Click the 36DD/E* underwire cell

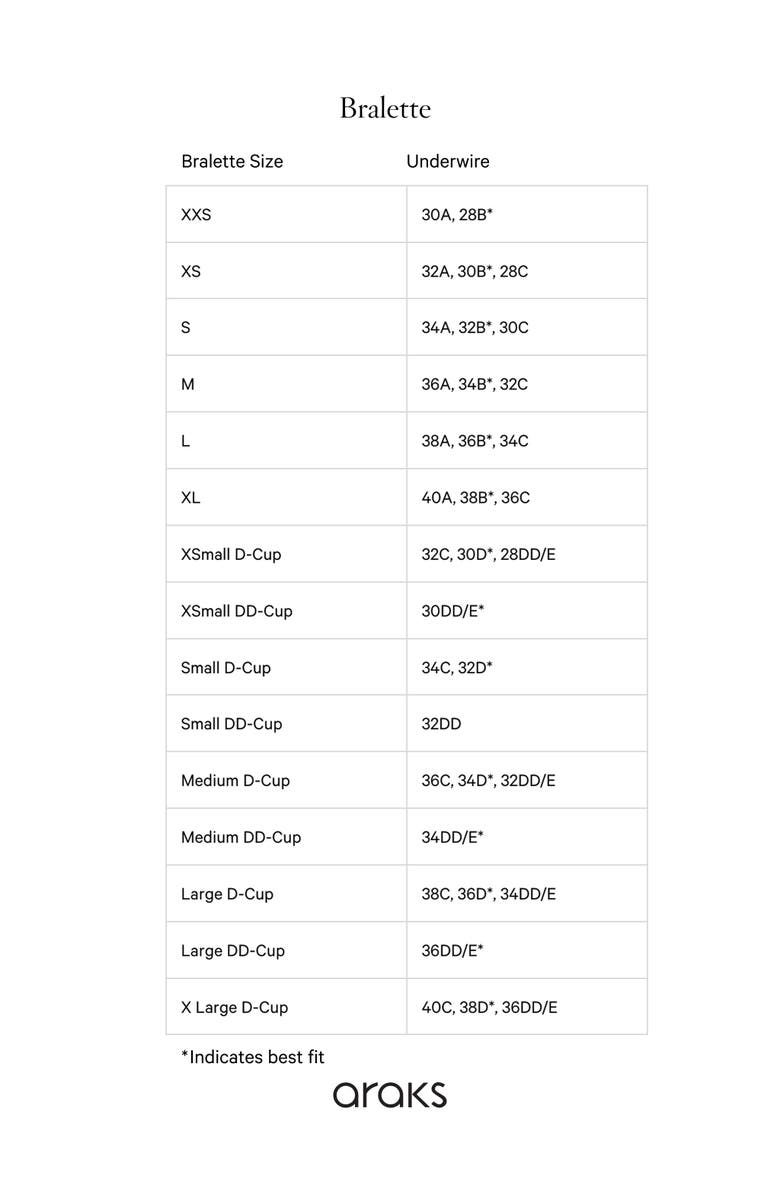(453, 950)
